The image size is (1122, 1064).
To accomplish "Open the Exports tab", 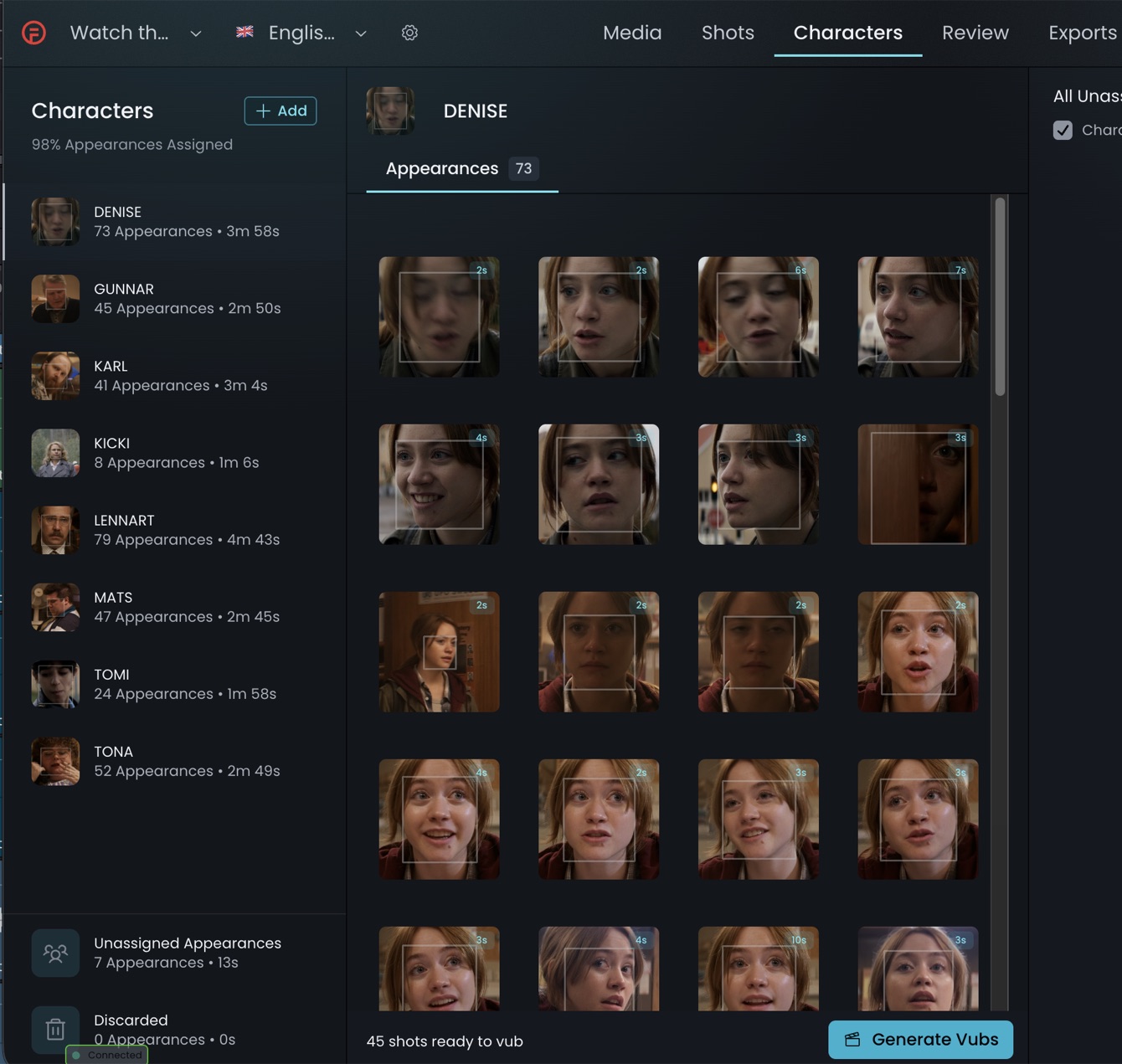I will (x=1083, y=33).
